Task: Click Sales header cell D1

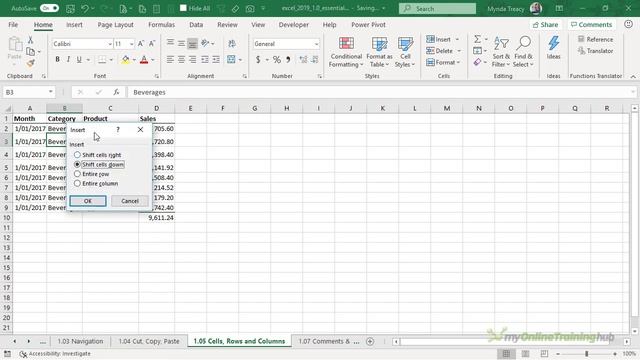Action: point(156,118)
